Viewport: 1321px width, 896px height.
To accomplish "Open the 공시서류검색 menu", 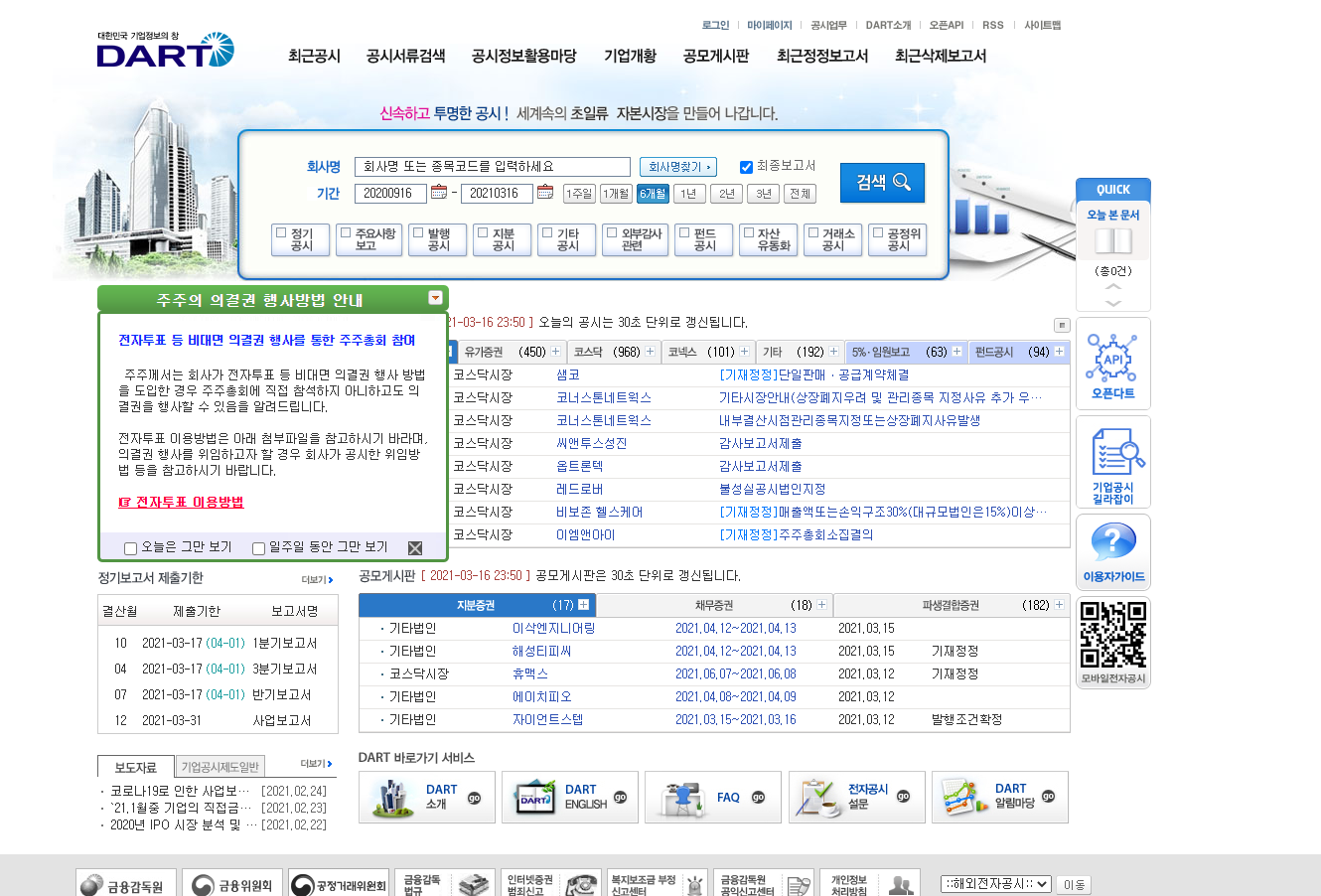I will click(x=405, y=56).
